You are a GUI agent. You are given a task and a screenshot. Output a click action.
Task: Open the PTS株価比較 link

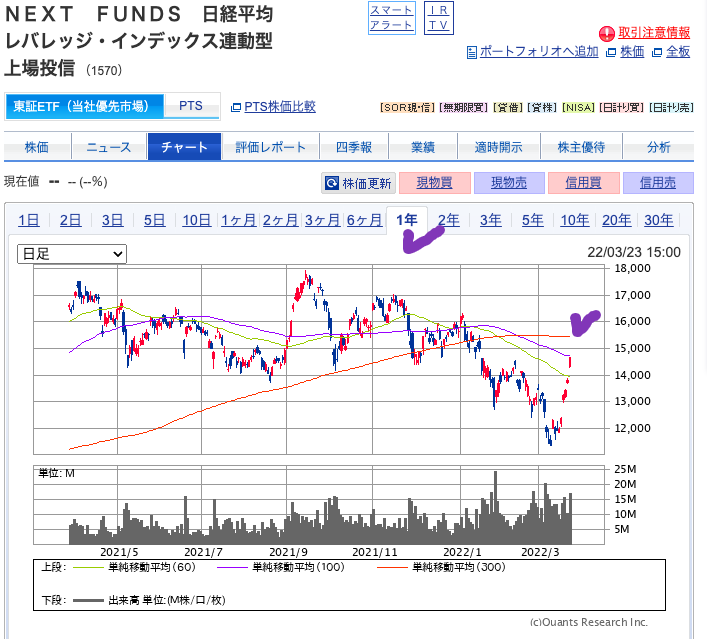click(280, 107)
